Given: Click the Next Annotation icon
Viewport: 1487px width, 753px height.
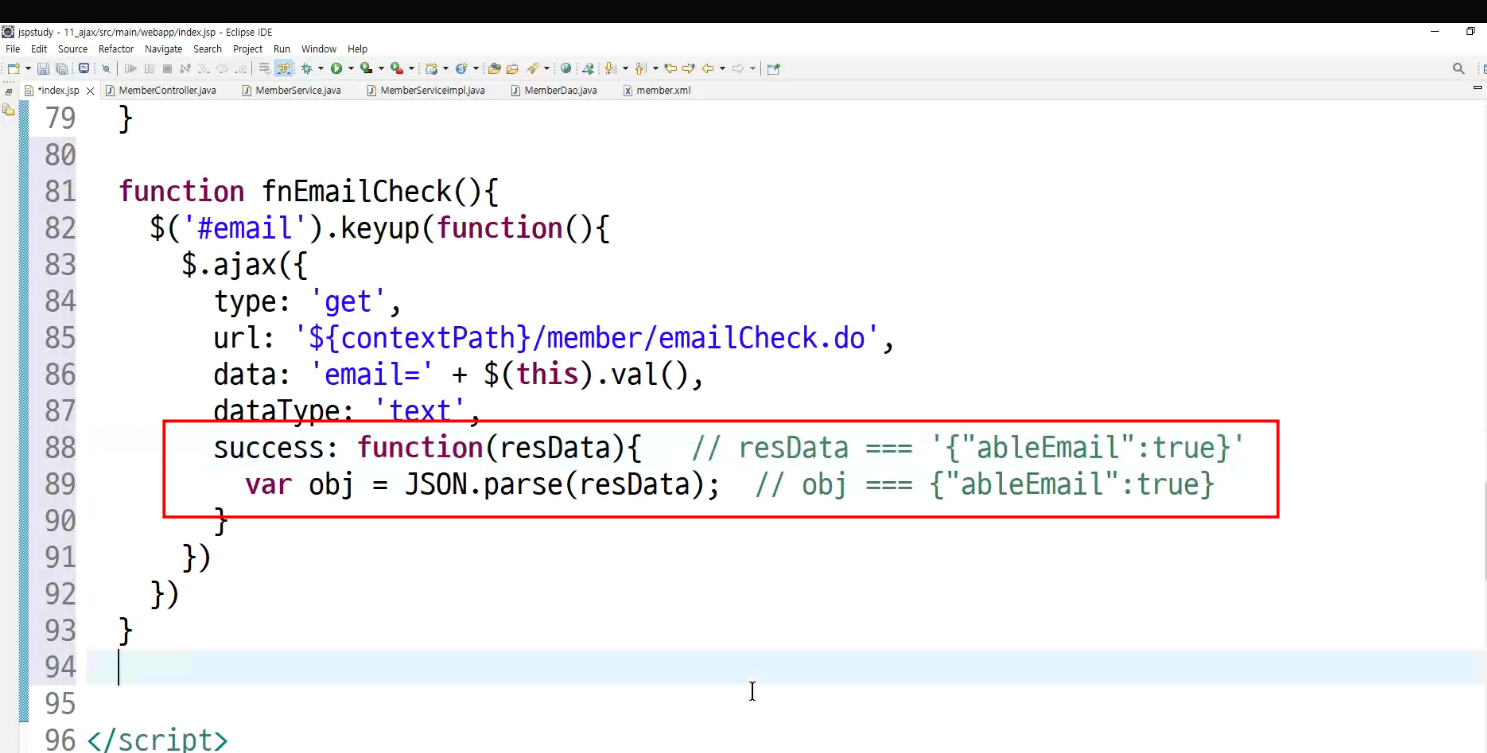Looking at the screenshot, I should 611,69.
